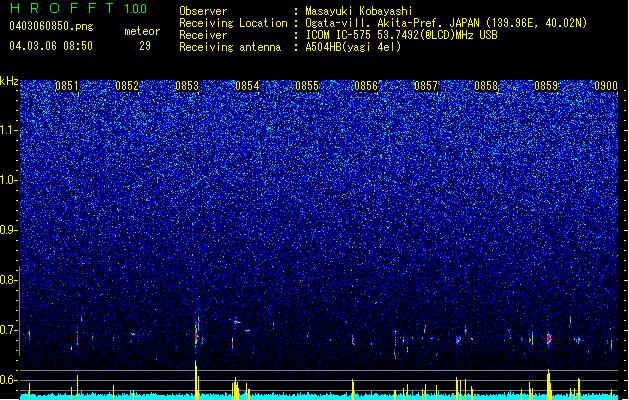Click the 0858 time marker

click(486, 86)
